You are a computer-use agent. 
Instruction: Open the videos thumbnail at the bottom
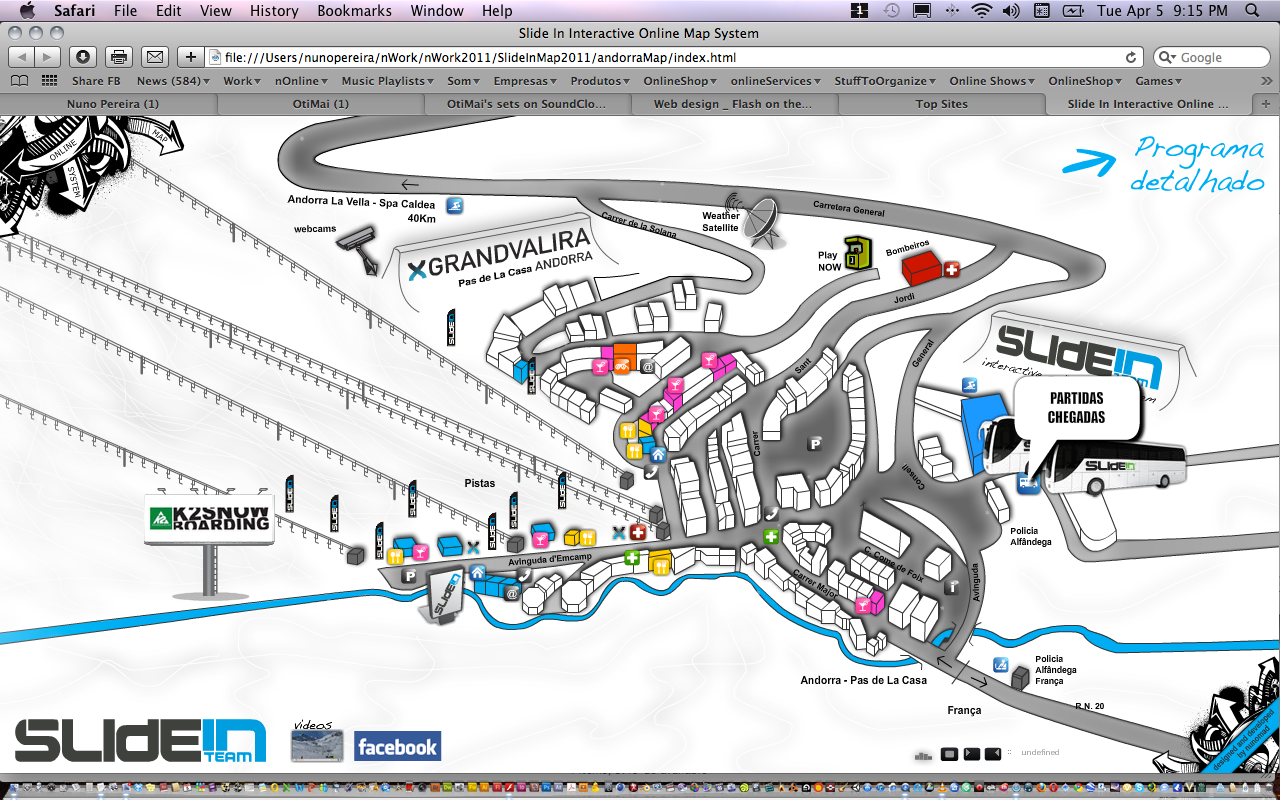[317, 746]
